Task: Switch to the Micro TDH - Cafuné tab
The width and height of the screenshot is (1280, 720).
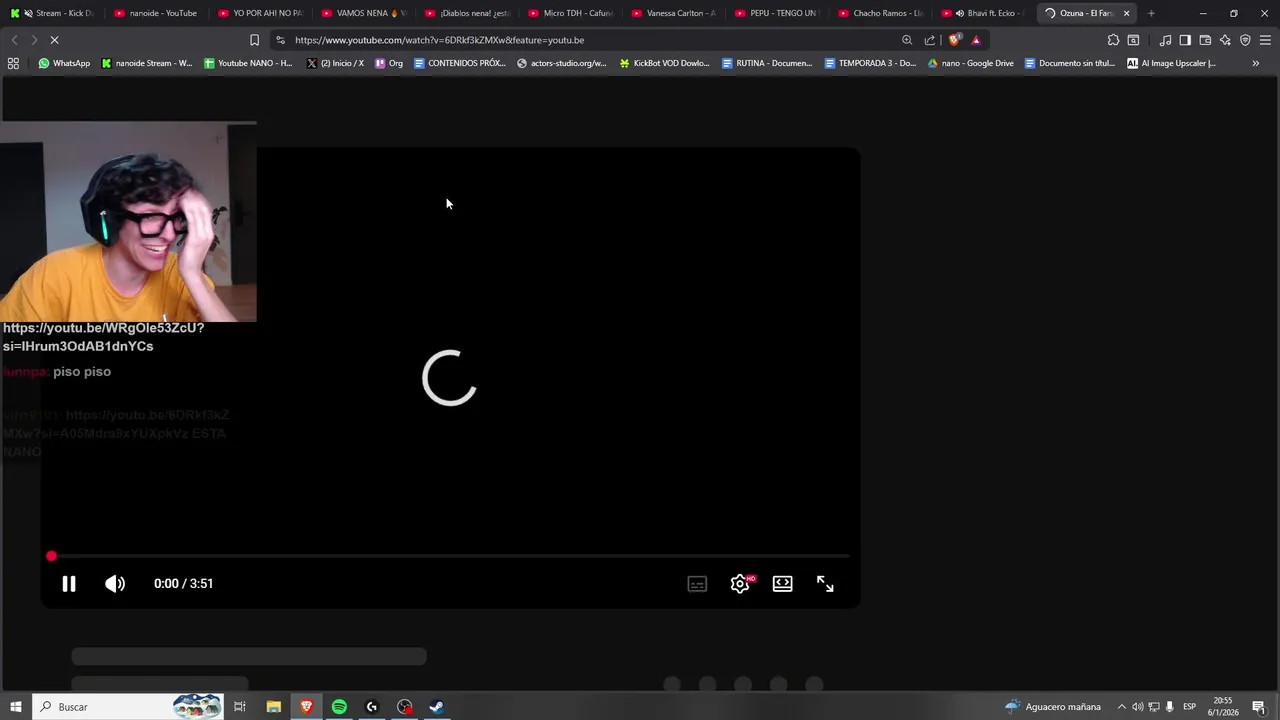Action: point(569,13)
